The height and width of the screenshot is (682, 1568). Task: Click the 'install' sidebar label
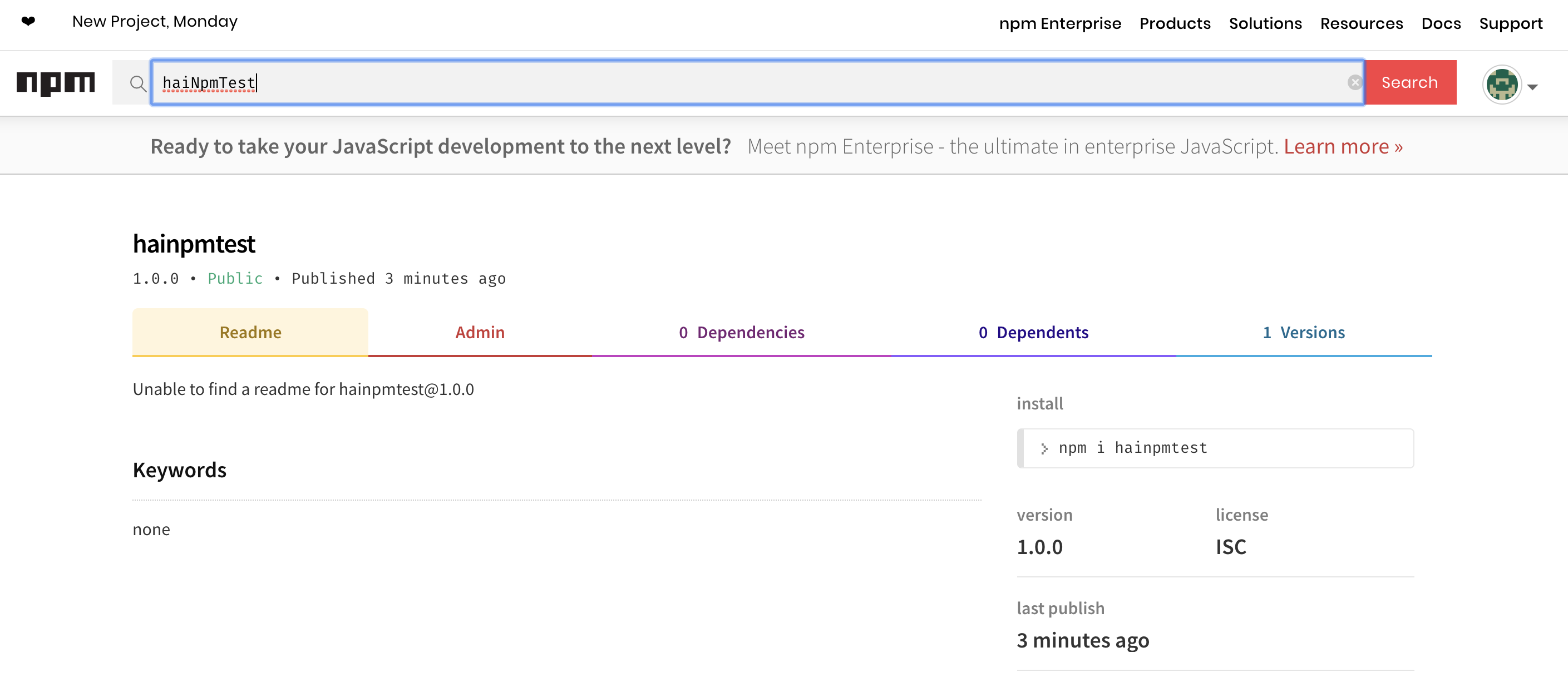[1039, 404]
